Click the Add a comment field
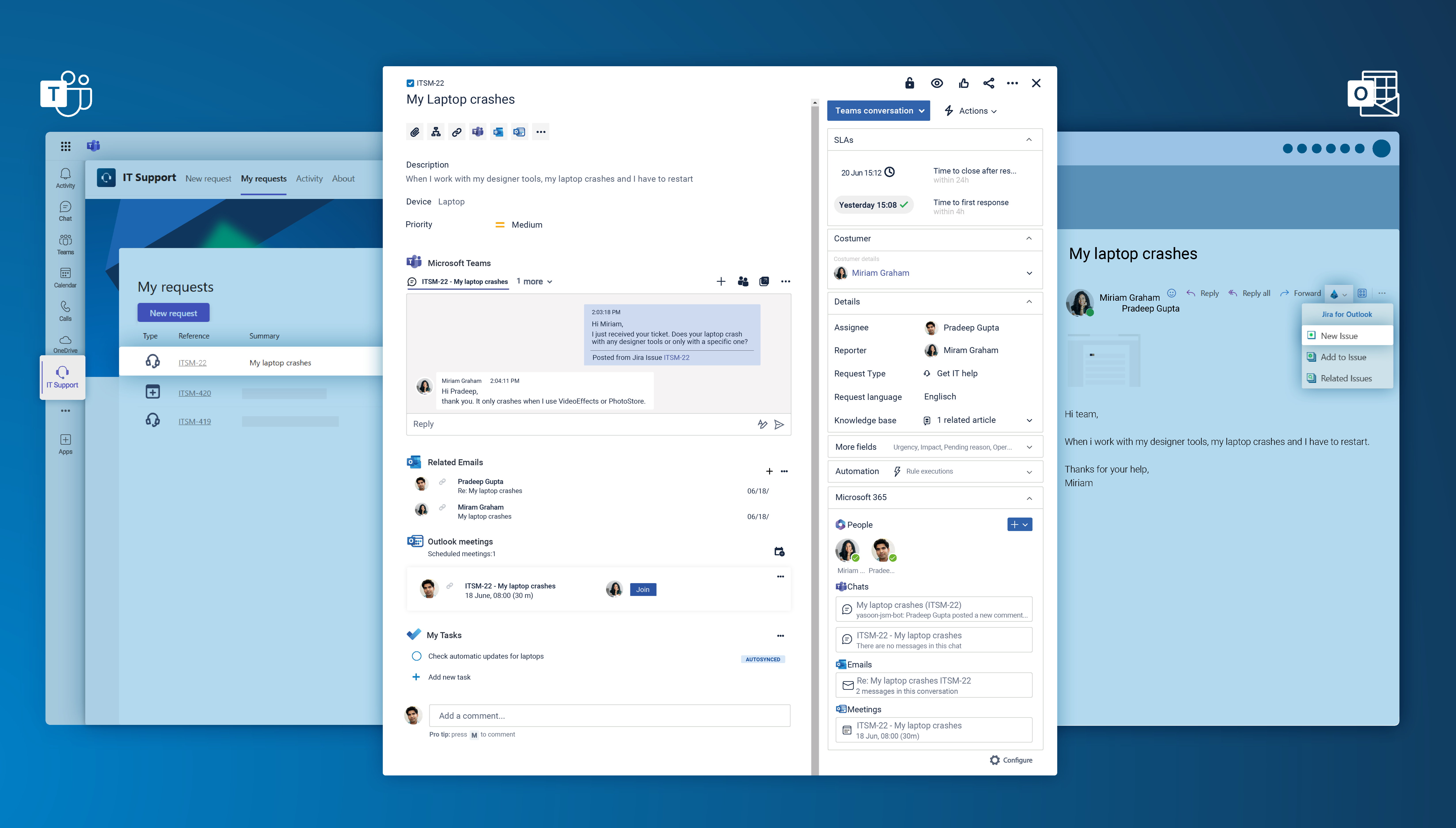 pyautogui.click(x=609, y=715)
